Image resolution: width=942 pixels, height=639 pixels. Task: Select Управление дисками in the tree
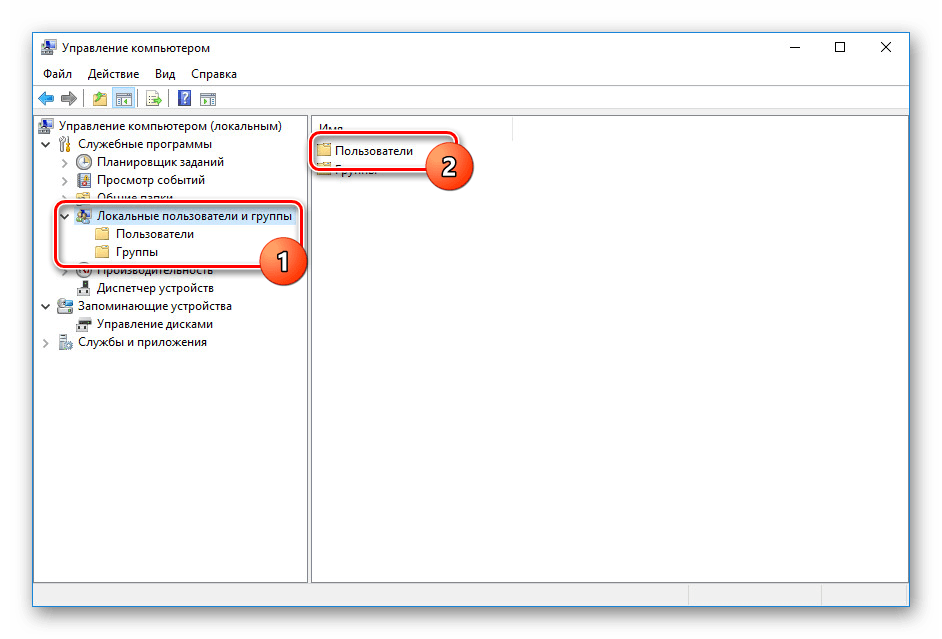coord(154,324)
